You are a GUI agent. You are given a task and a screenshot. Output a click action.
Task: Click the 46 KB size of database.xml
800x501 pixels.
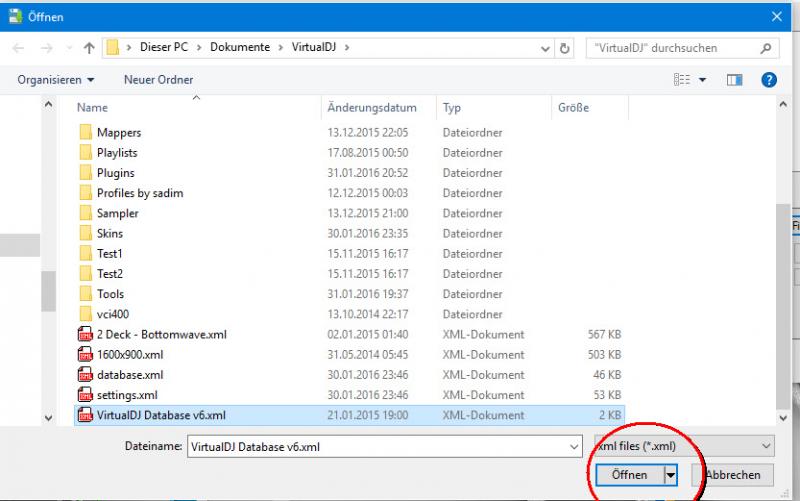[x=607, y=375]
